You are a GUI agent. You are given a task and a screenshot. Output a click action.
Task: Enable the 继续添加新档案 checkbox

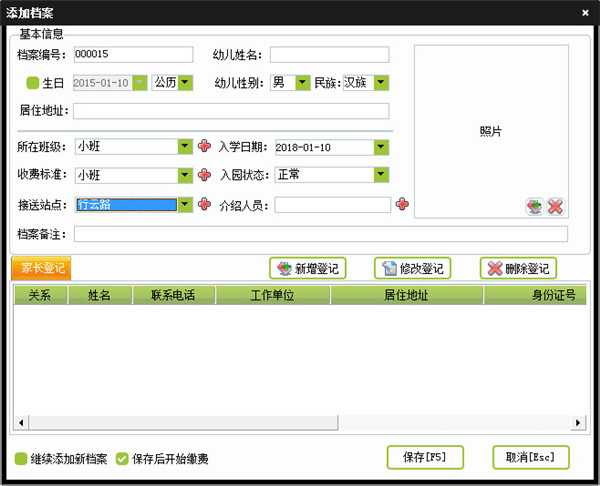(21, 459)
